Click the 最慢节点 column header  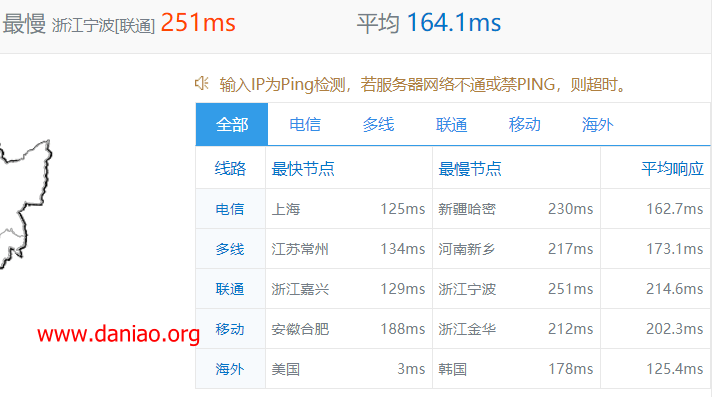click(470, 169)
